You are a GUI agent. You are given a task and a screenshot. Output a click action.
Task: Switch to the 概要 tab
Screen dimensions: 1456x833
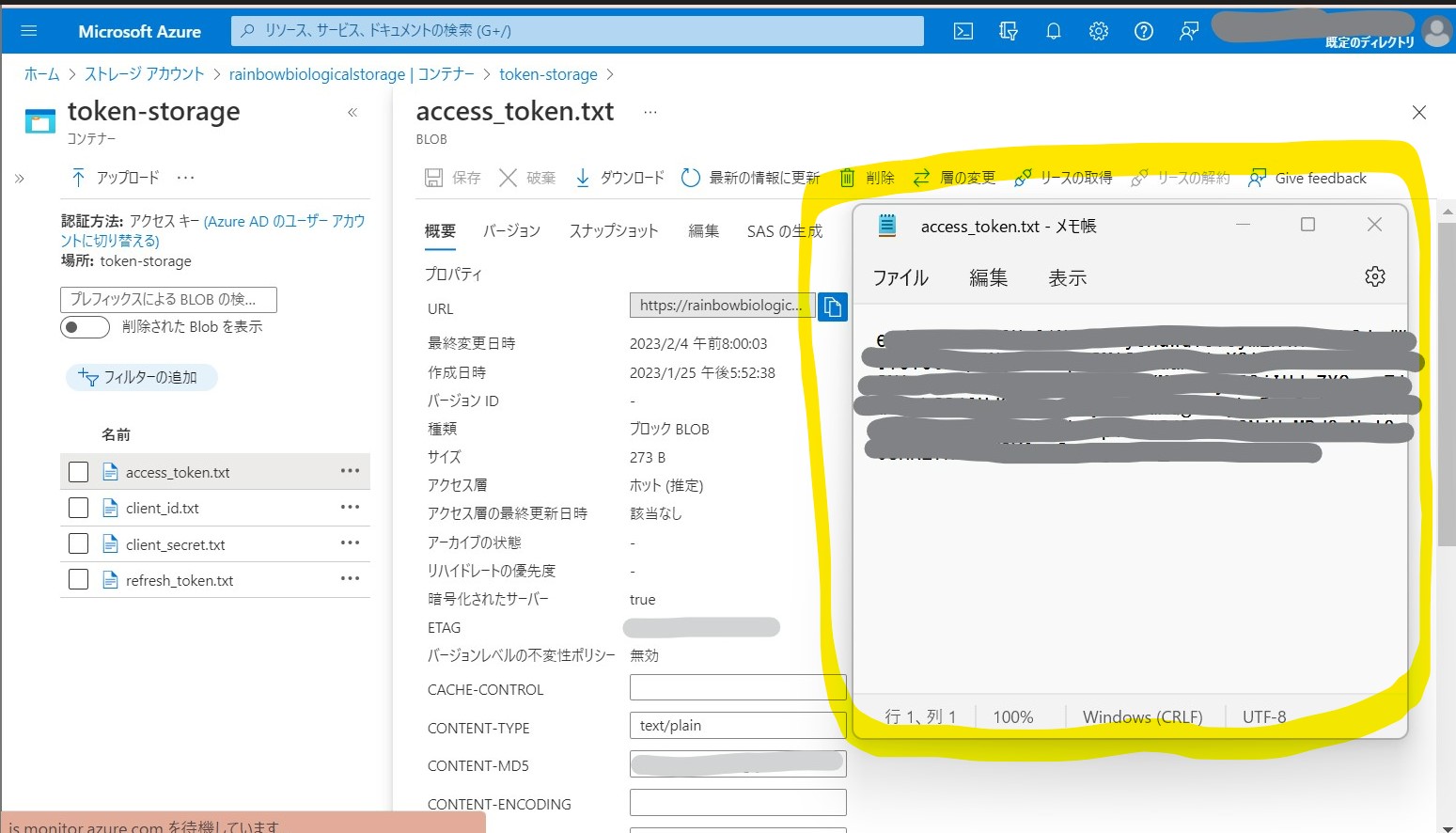point(440,231)
